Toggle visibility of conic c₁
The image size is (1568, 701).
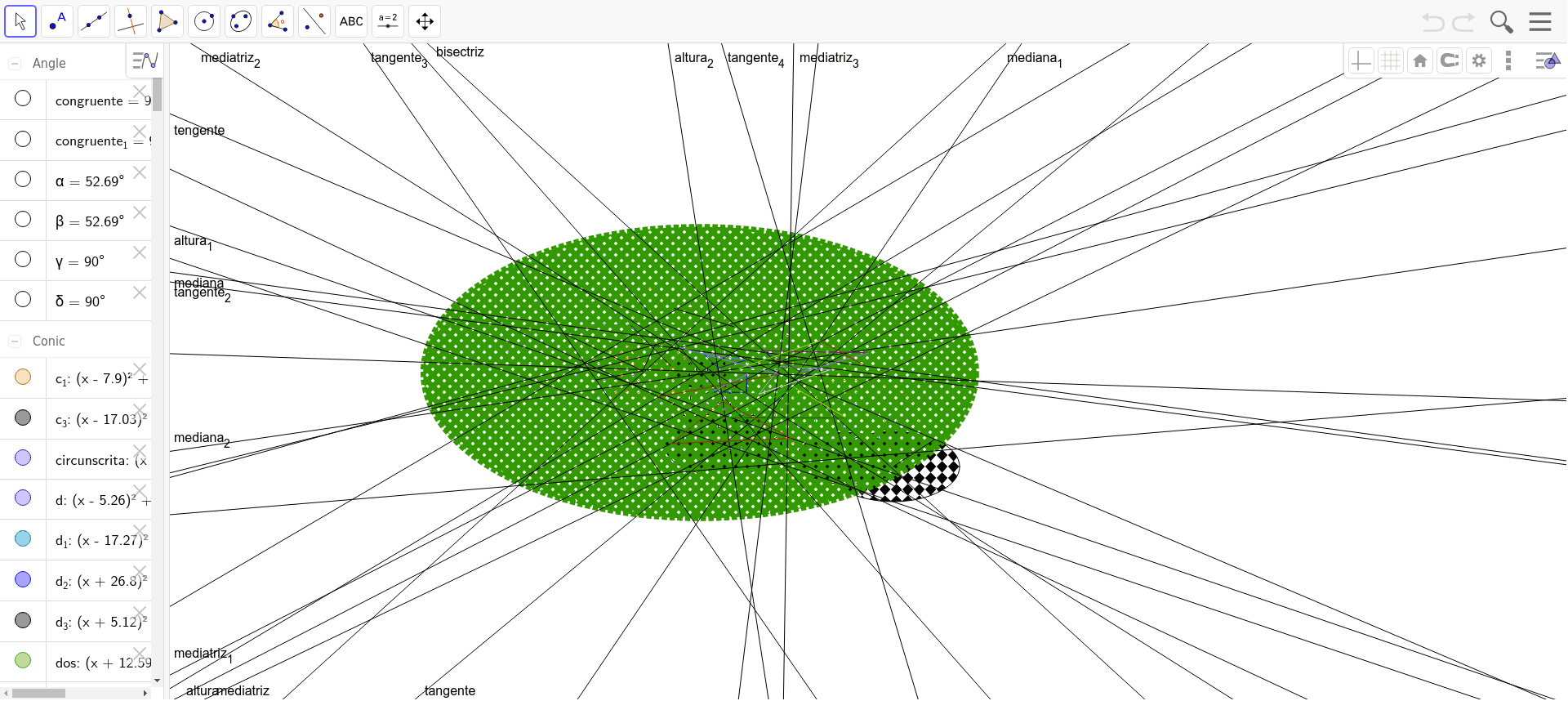point(23,377)
